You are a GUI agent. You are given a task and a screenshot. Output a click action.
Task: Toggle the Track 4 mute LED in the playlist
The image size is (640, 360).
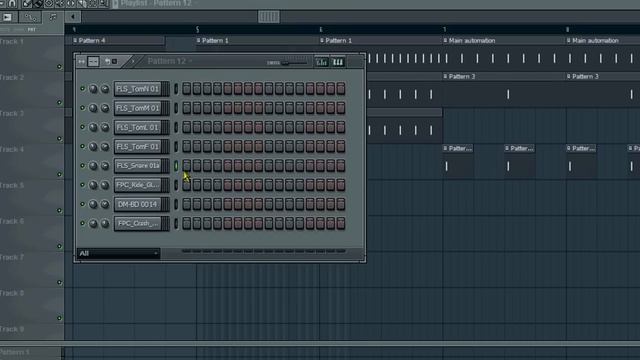(x=59, y=174)
